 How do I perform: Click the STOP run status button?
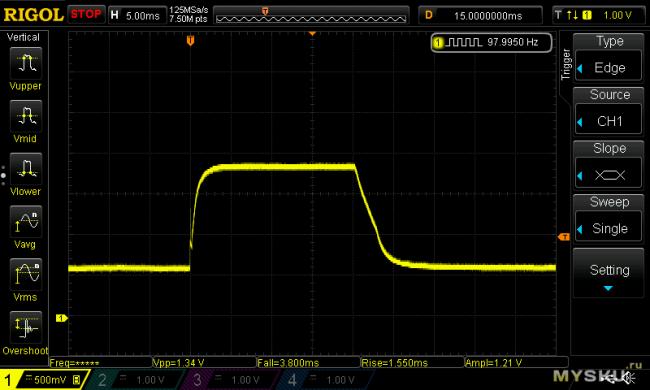[x=86, y=15]
